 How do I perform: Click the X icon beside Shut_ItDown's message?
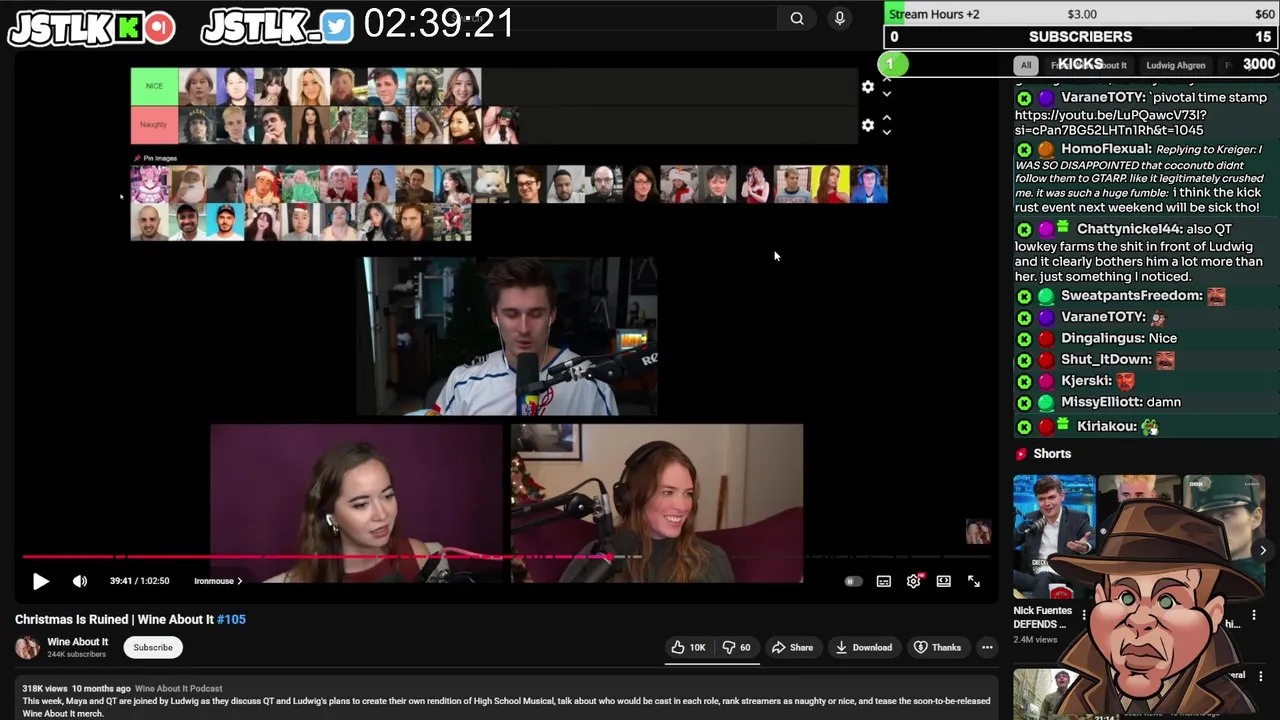click(1024, 359)
